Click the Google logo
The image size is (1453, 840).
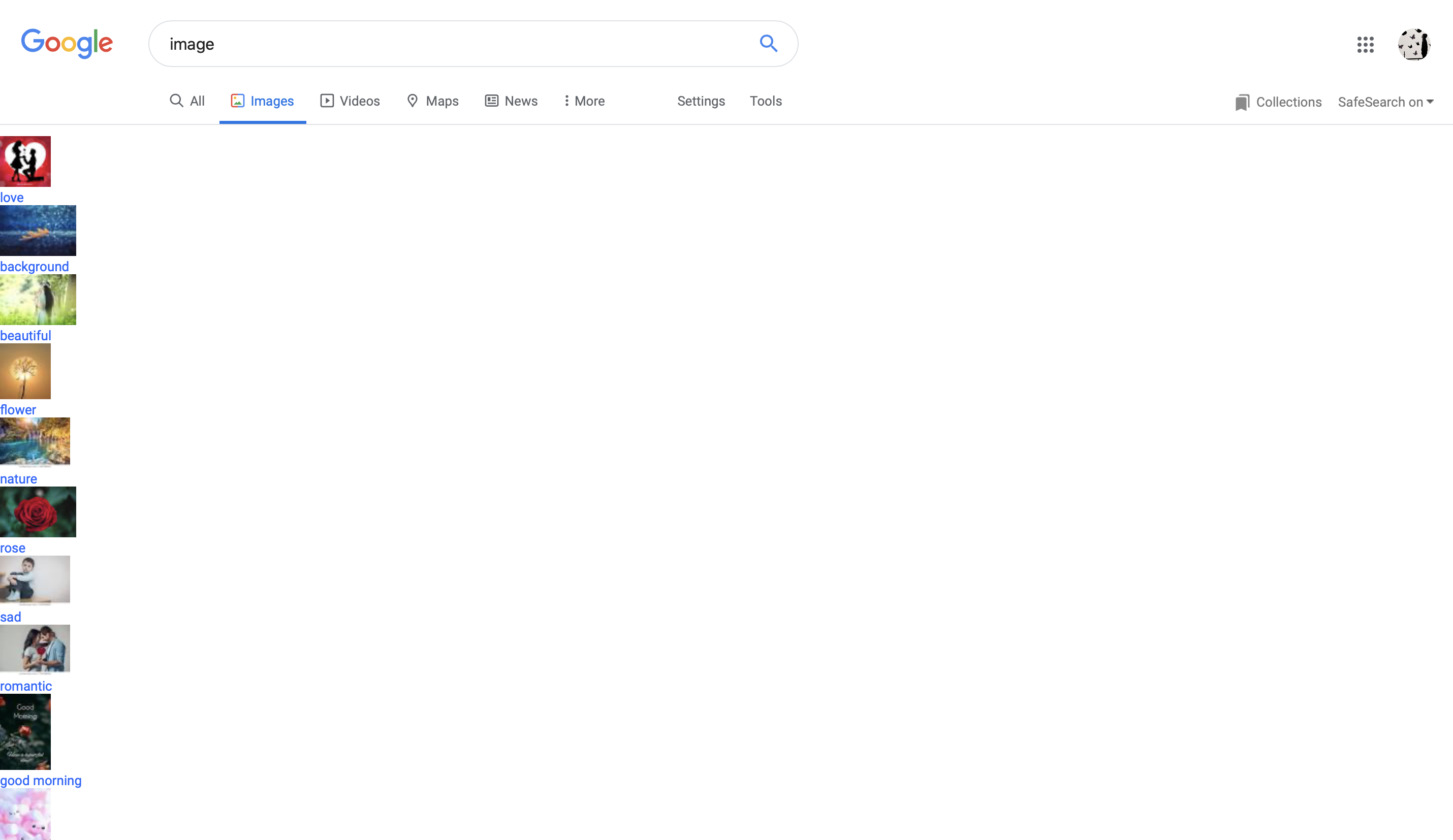[67, 43]
